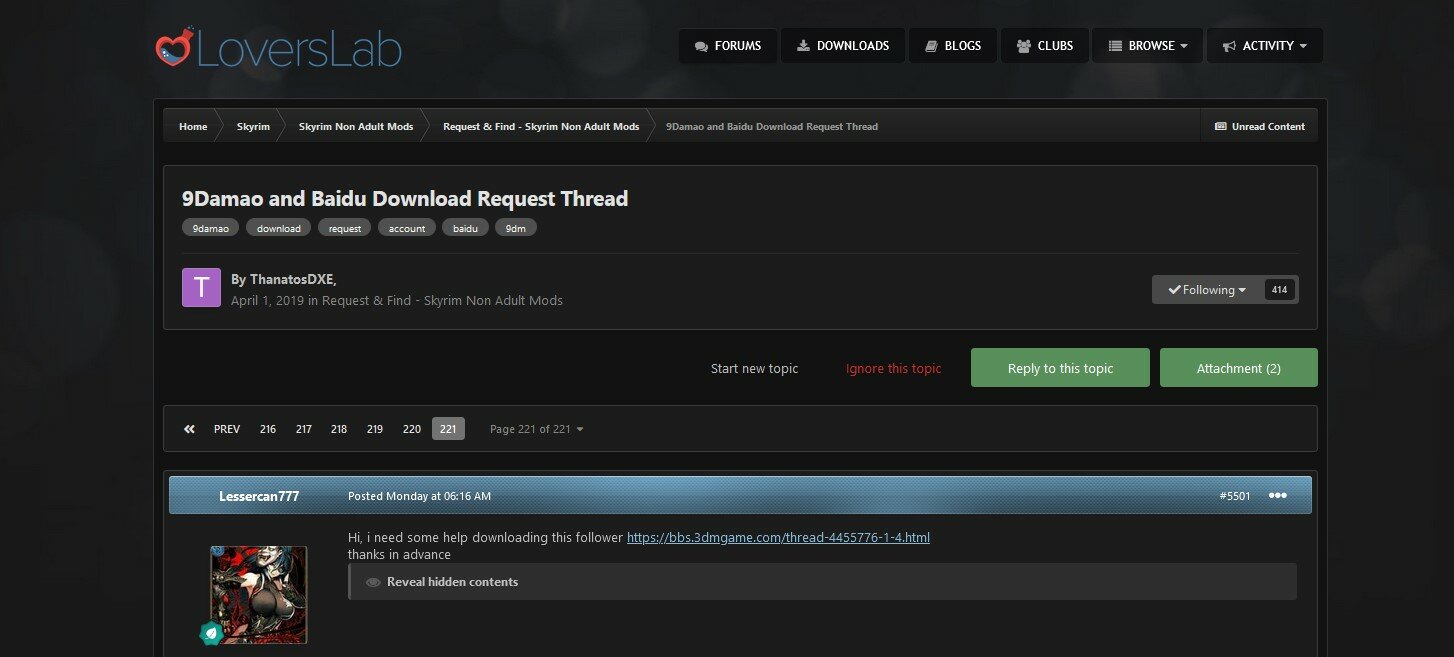The width and height of the screenshot is (1454, 657).
Task: Select the 9damao tag
Action: point(211,228)
